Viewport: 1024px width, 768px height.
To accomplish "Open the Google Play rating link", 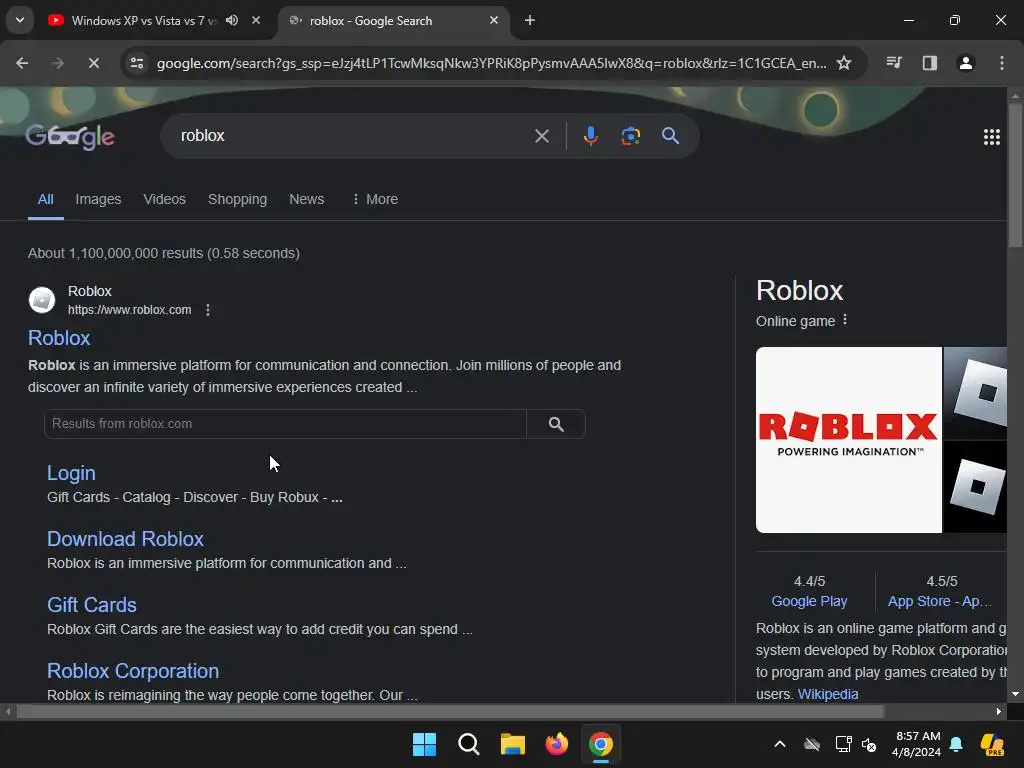I will coord(809,601).
